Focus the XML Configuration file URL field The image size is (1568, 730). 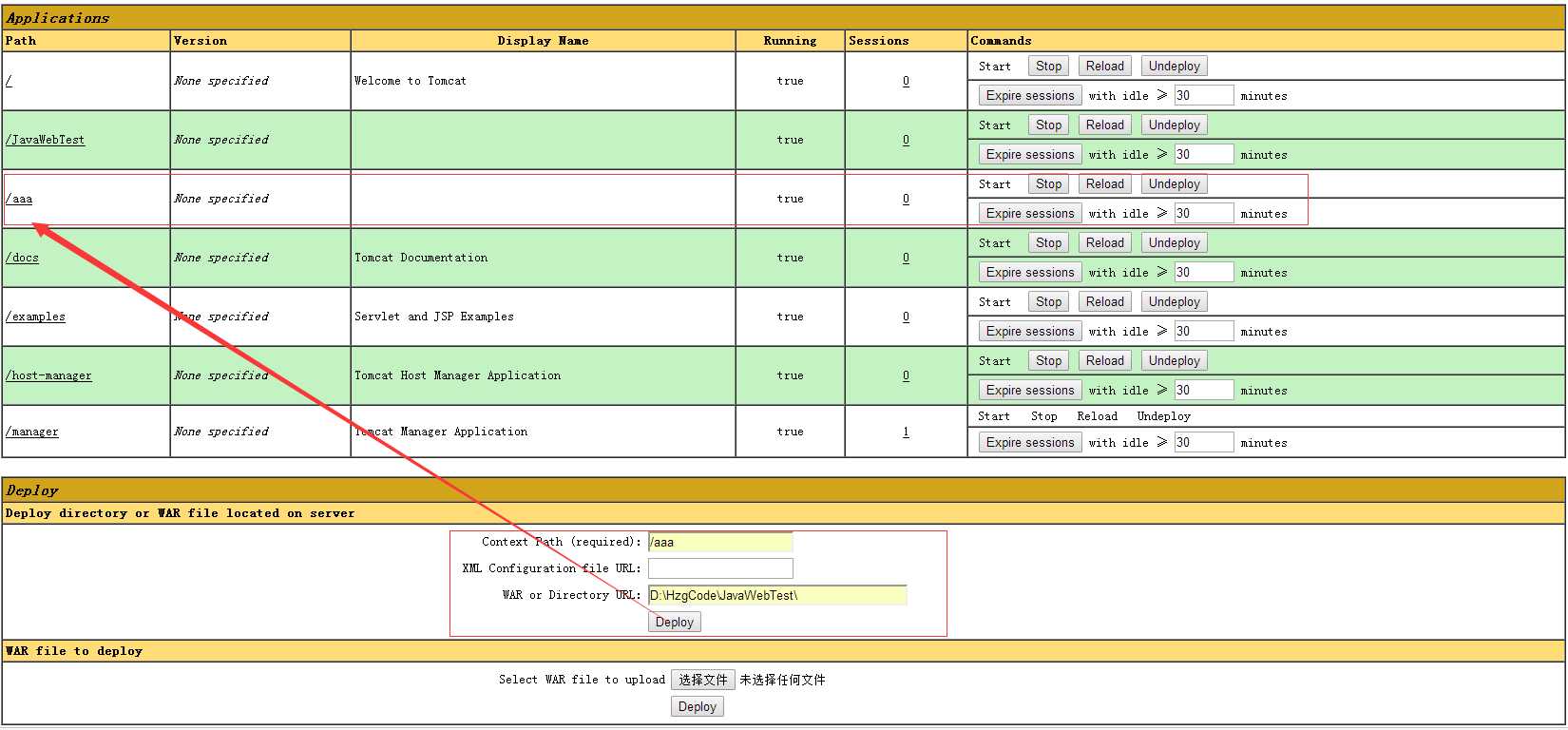coord(720,568)
